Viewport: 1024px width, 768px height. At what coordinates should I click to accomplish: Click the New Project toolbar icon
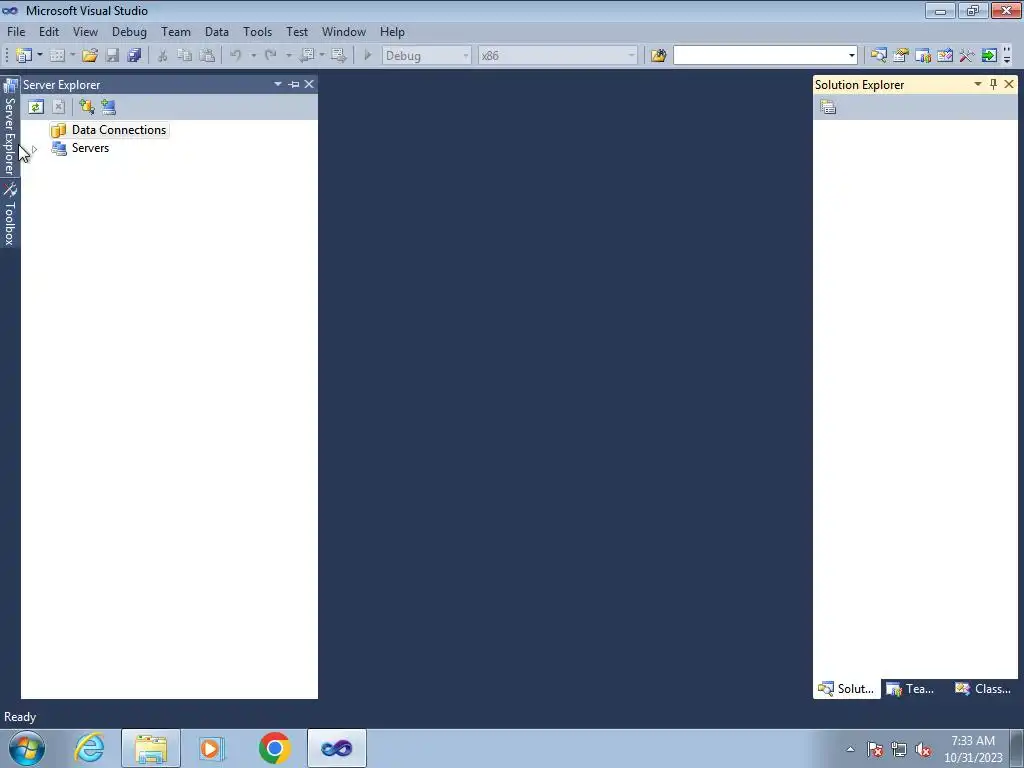point(24,56)
